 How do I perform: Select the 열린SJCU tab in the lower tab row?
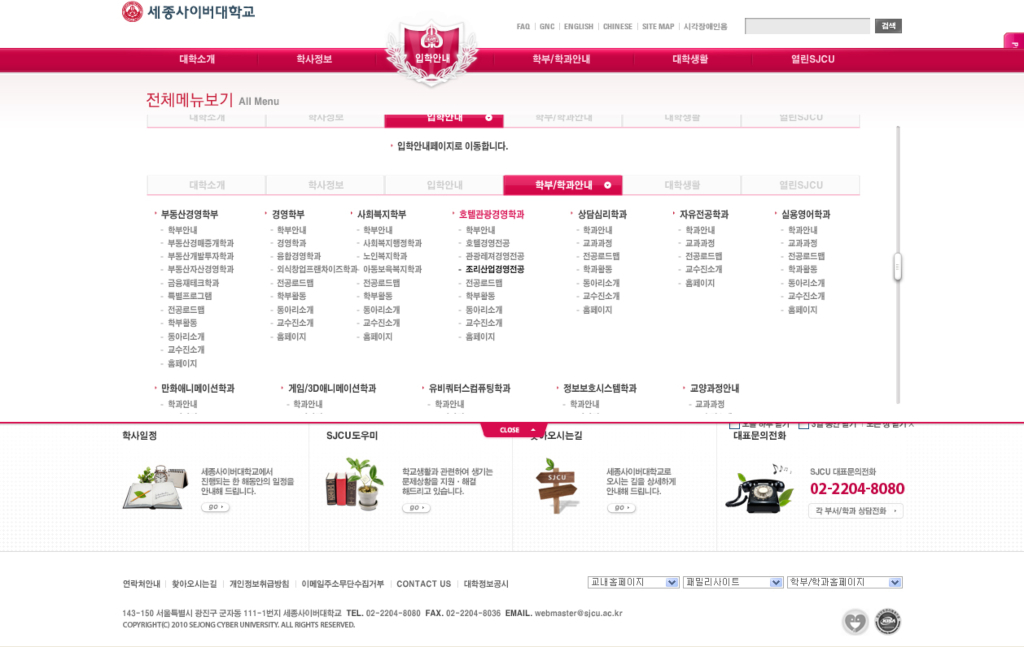(801, 185)
